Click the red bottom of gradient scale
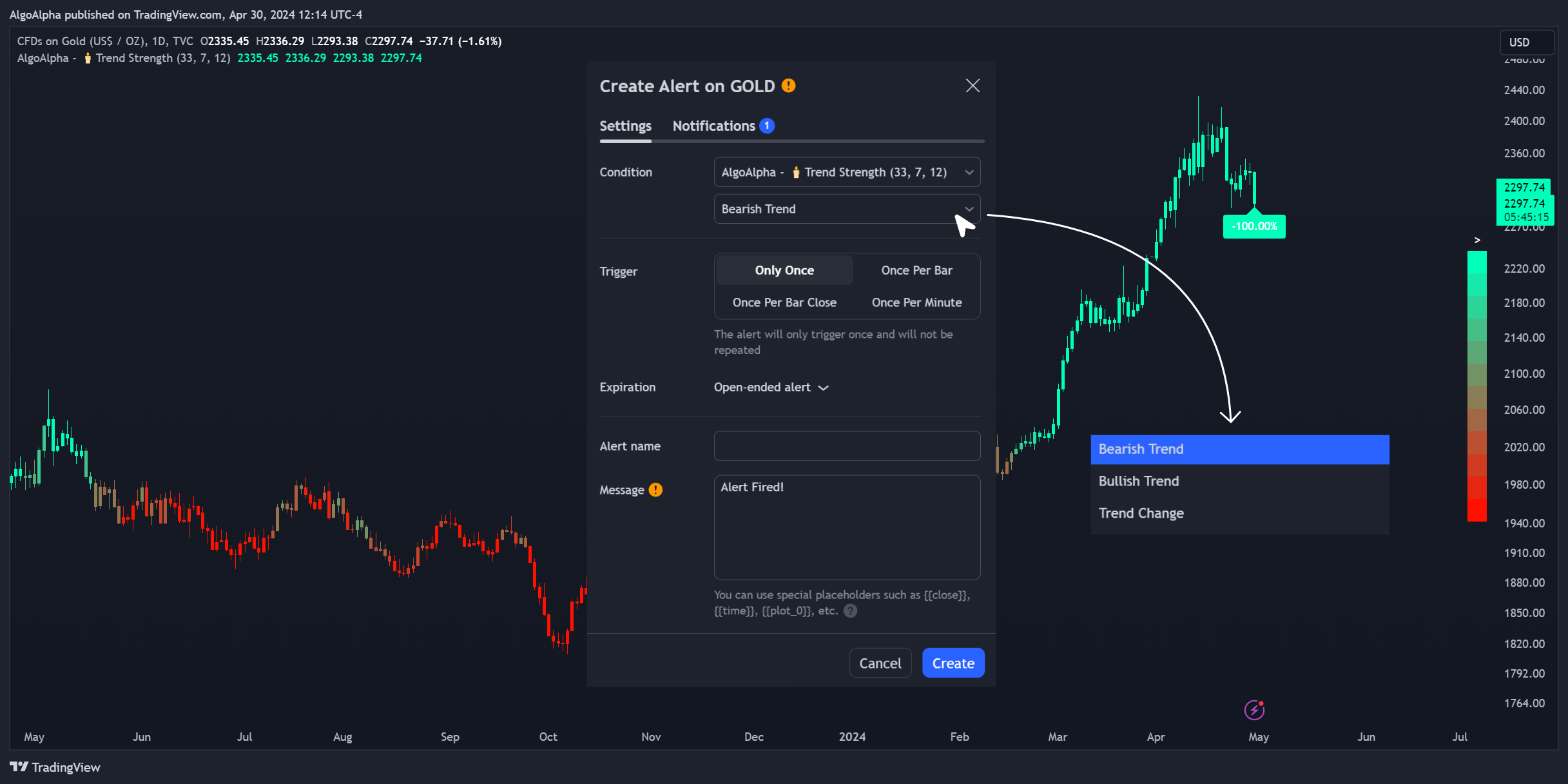The width and height of the screenshot is (1568, 784). point(1476,509)
